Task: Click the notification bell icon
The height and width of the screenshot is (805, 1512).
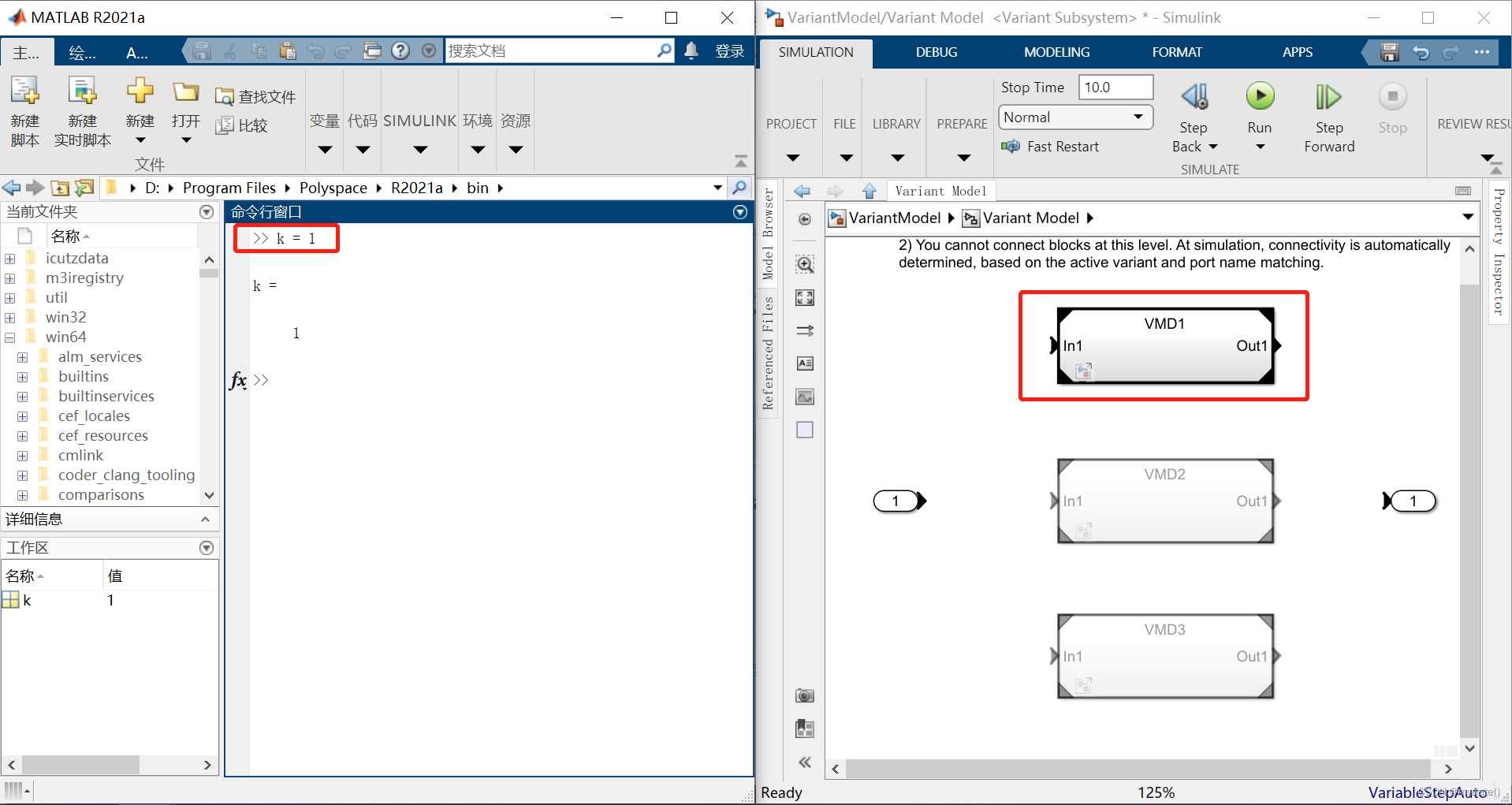Action: (x=691, y=50)
